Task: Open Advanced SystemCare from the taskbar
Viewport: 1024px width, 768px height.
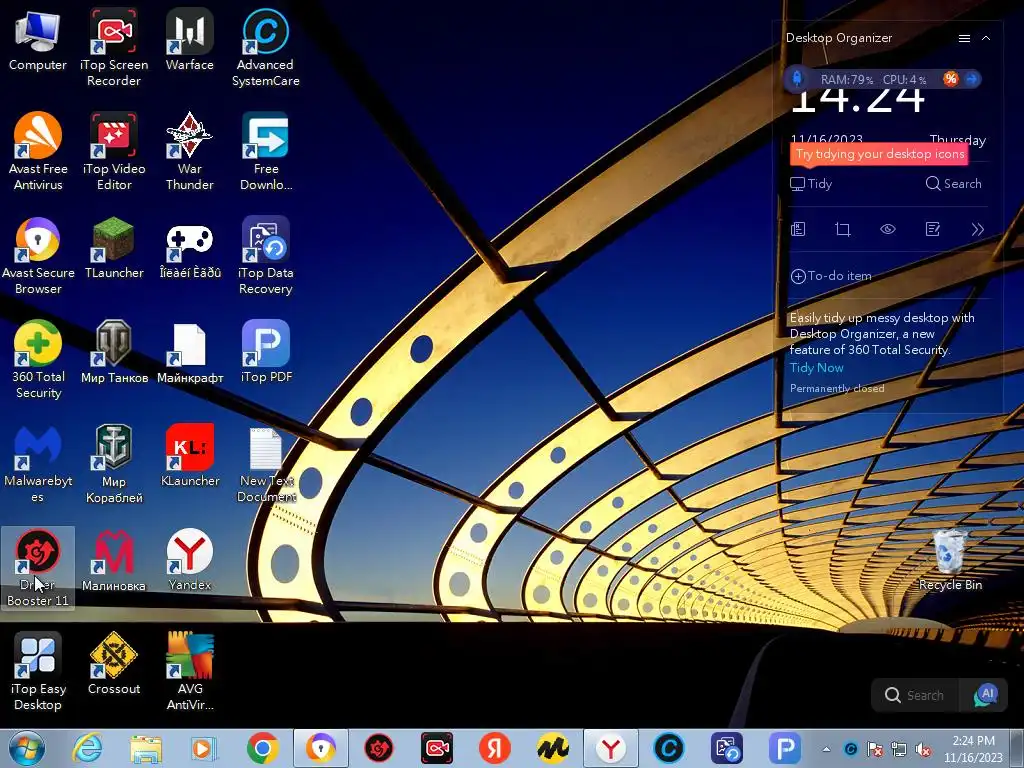Action: point(669,748)
